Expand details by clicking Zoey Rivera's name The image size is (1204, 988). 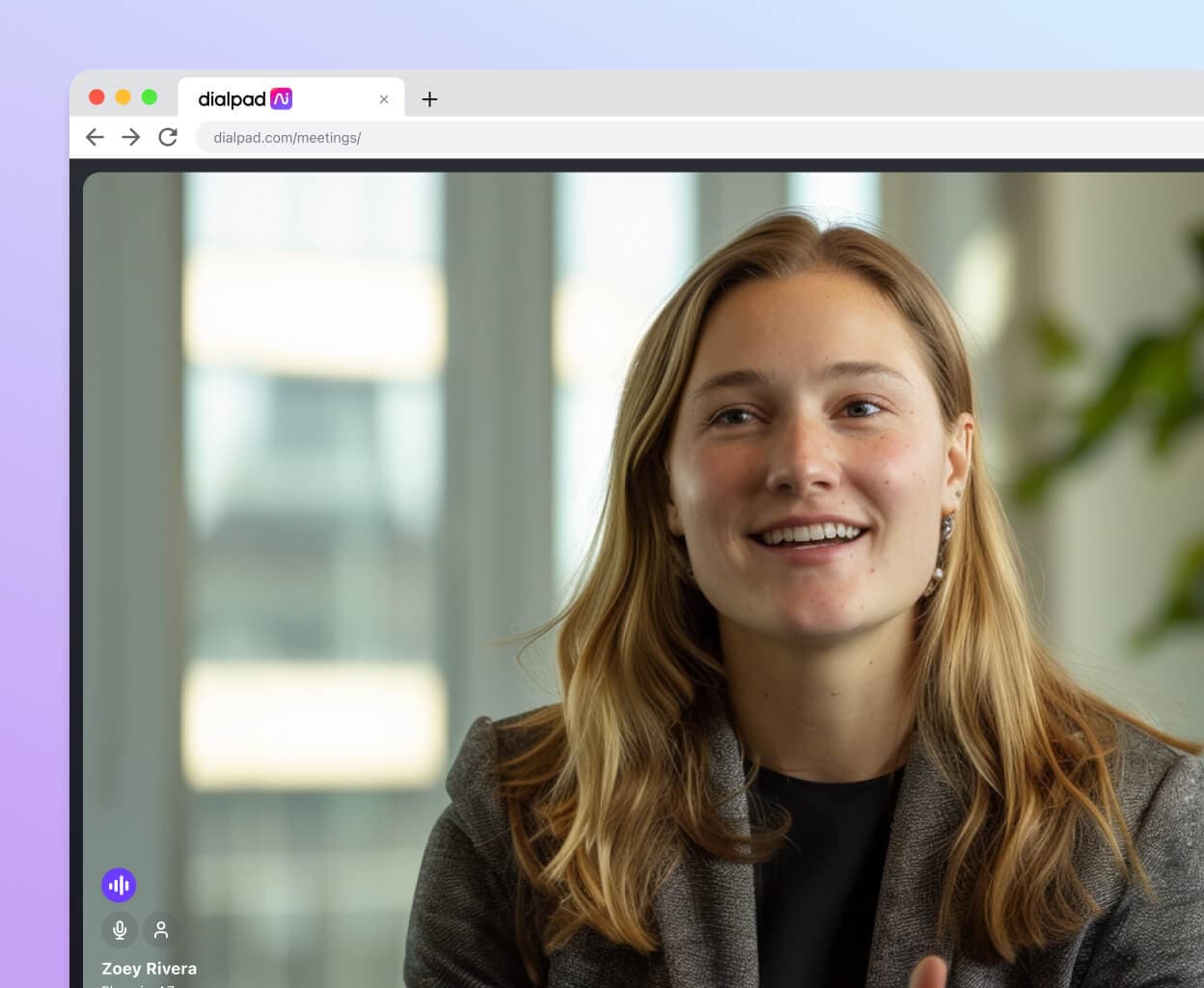tap(149, 968)
